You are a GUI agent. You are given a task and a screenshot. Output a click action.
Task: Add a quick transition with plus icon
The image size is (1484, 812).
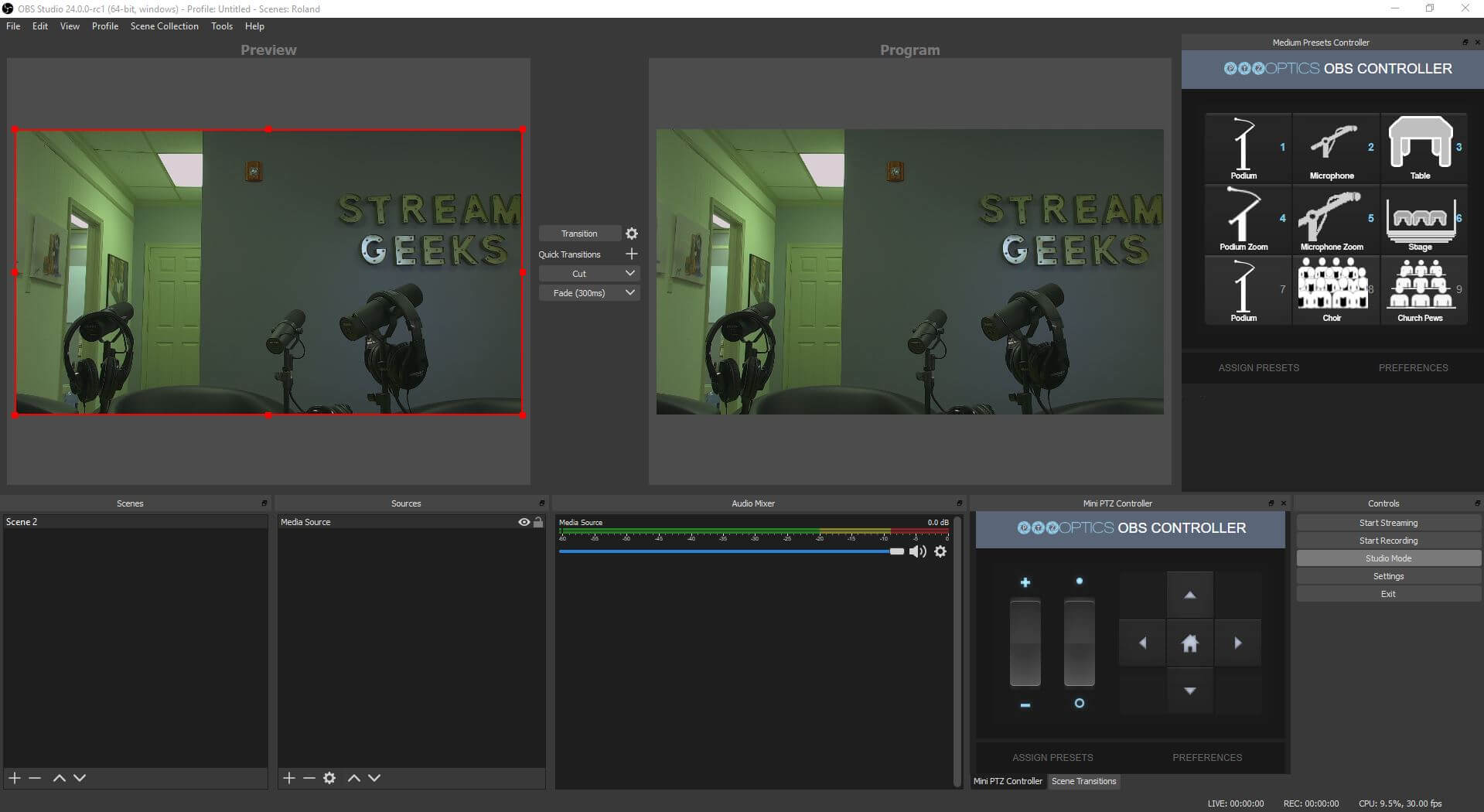click(x=631, y=254)
